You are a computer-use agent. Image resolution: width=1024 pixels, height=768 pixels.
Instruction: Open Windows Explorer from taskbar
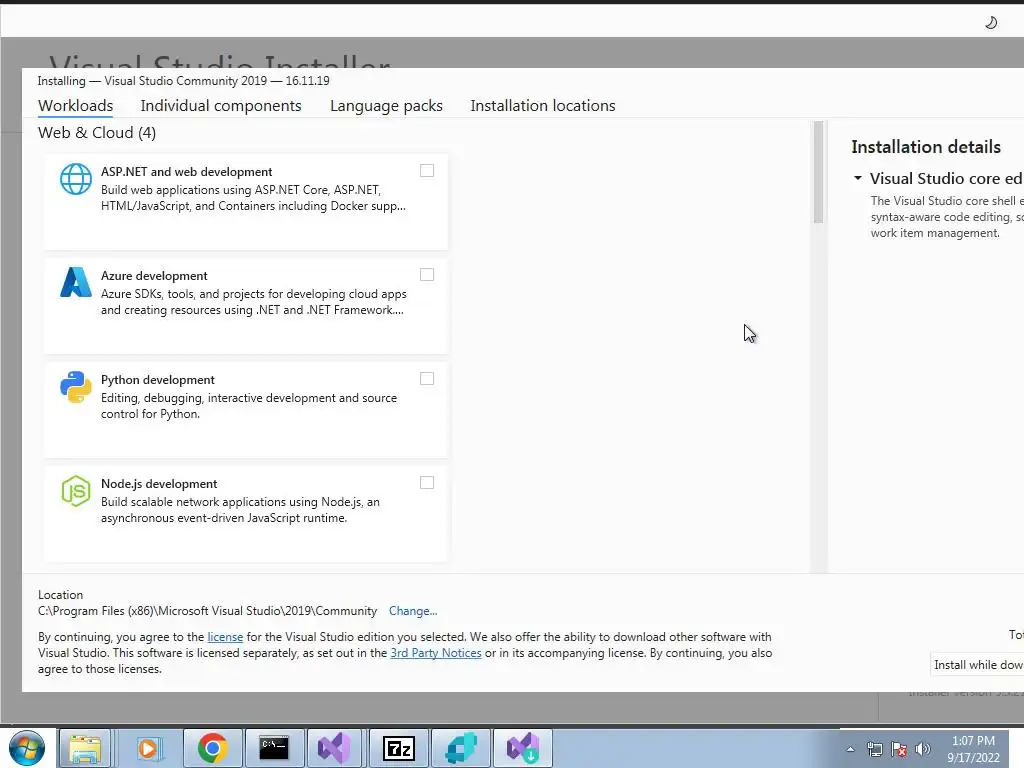(x=86, y=748)
